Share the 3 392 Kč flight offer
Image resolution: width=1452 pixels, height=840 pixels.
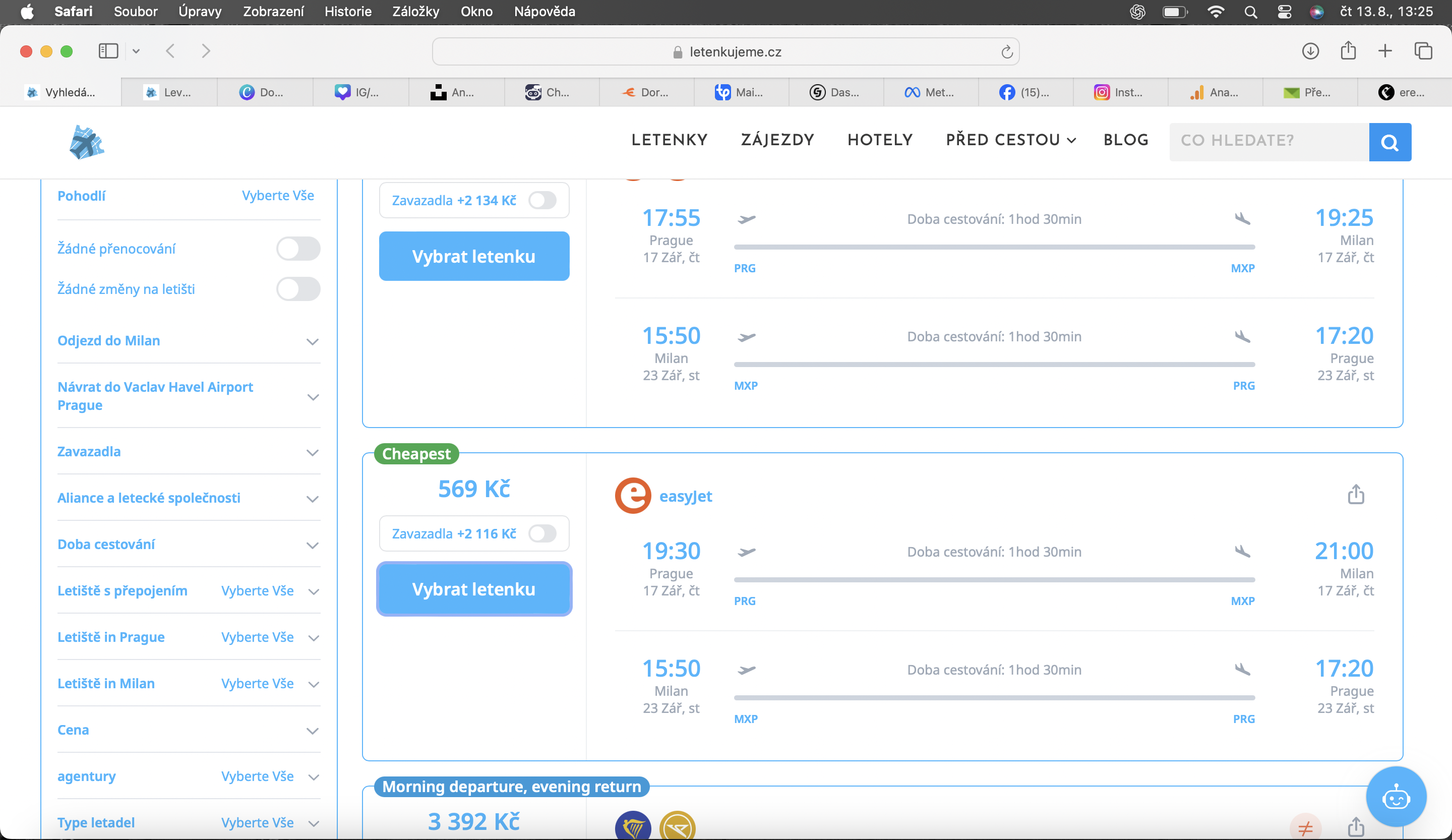1356,827
